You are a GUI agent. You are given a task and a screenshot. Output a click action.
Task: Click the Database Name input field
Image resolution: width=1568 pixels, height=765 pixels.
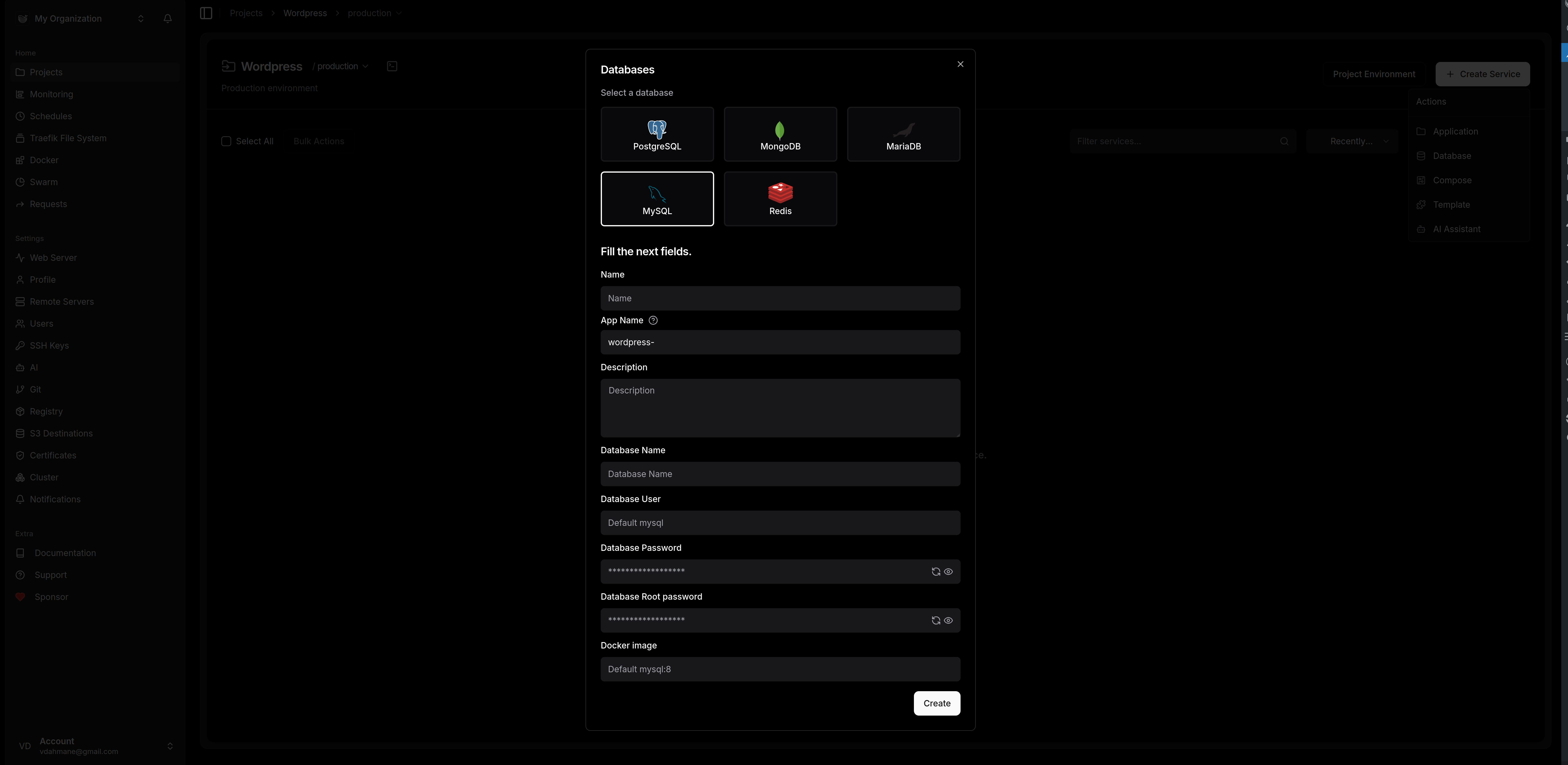coord(780,474)
